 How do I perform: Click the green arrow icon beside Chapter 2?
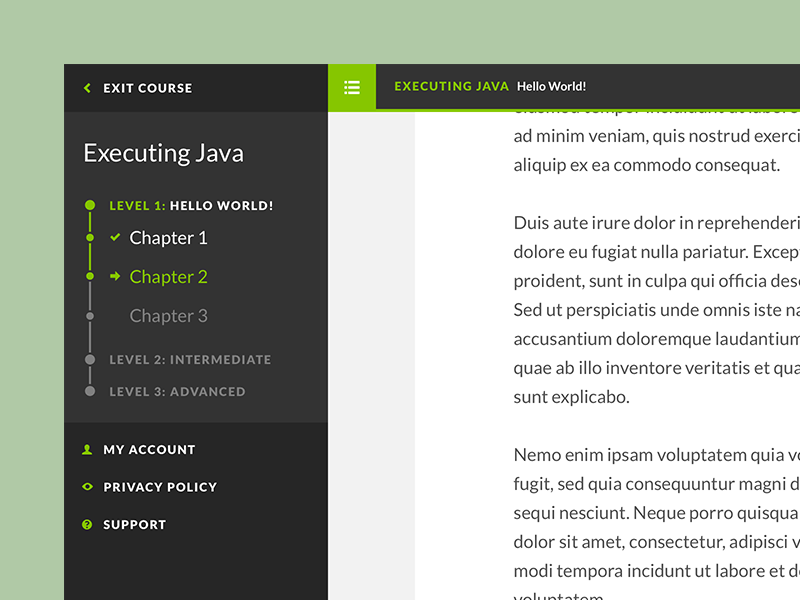tap(115, 276)
